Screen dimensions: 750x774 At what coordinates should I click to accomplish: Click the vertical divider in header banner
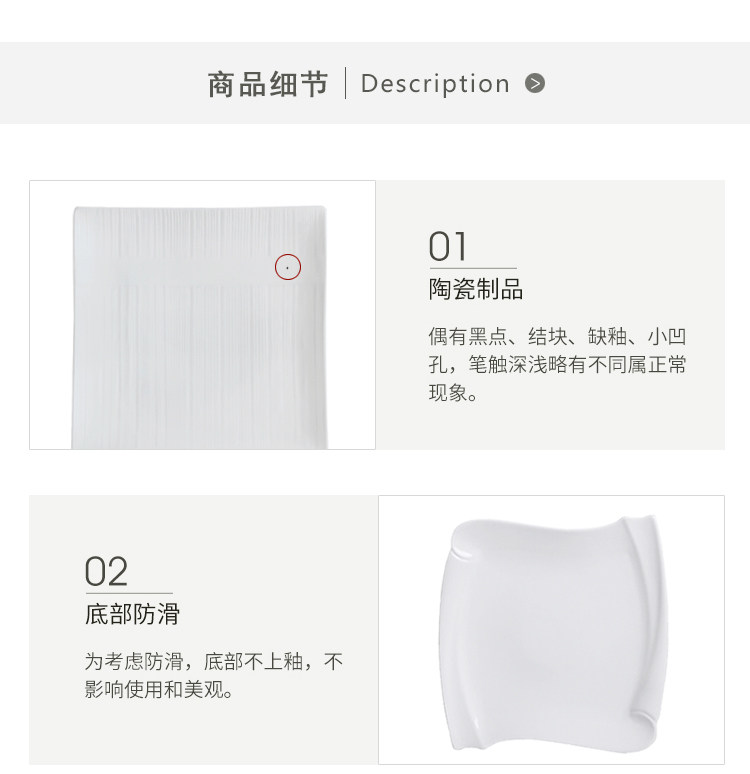pyautogui.click(x=345, y=83)
